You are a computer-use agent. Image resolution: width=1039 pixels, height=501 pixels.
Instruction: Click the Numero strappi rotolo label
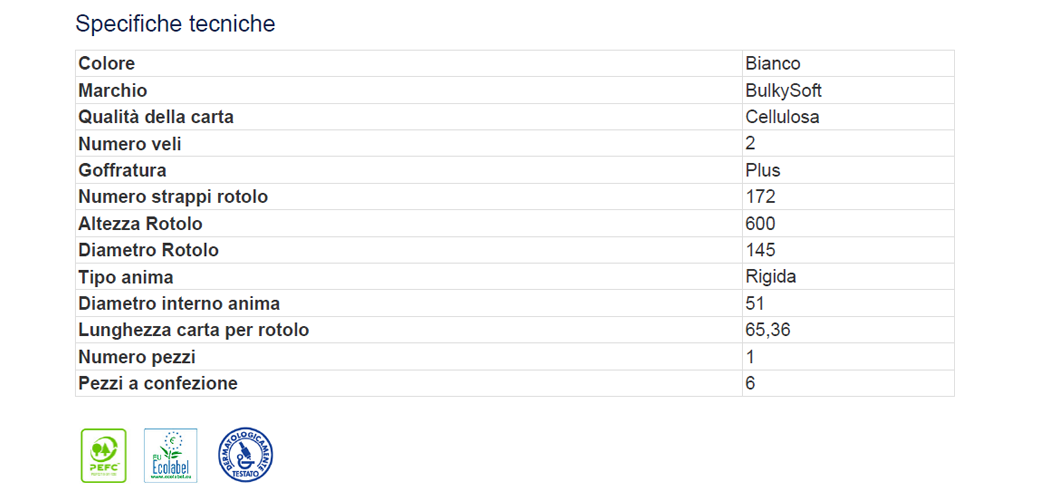coord(173,197)
